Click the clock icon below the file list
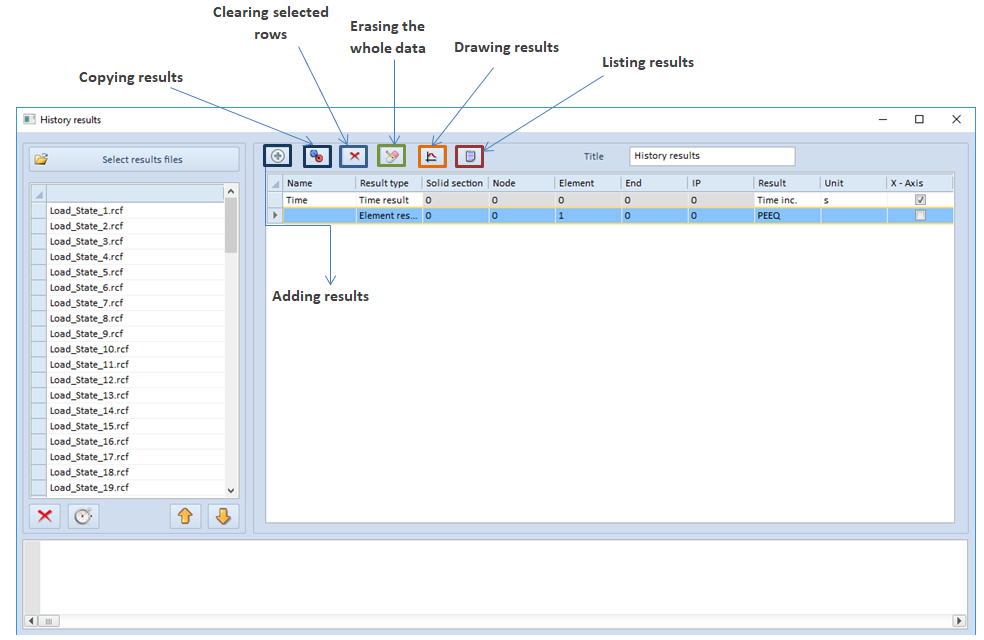 [x=83, y=516]
